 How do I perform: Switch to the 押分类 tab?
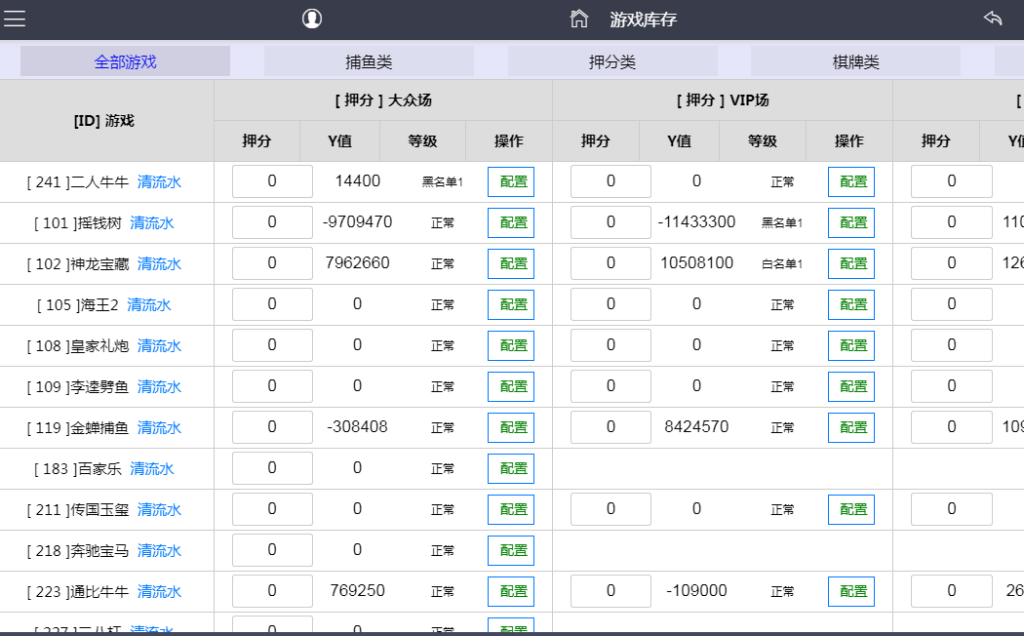(x=612, y=62)
